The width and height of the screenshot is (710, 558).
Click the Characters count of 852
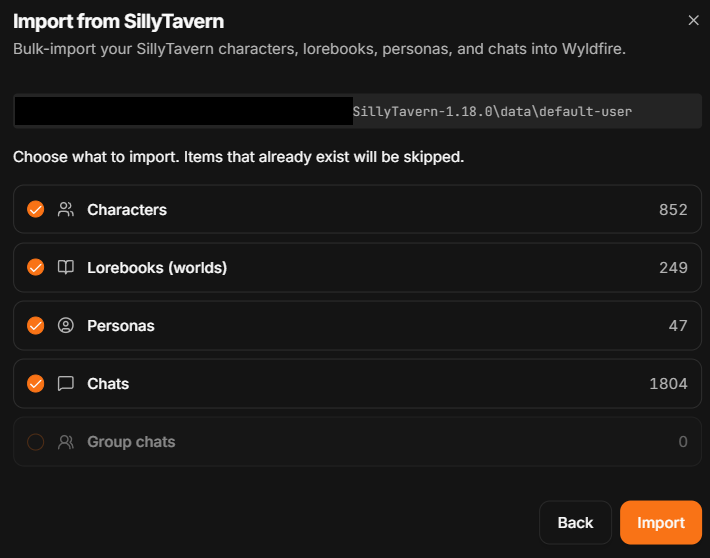[x=673, y=210]
